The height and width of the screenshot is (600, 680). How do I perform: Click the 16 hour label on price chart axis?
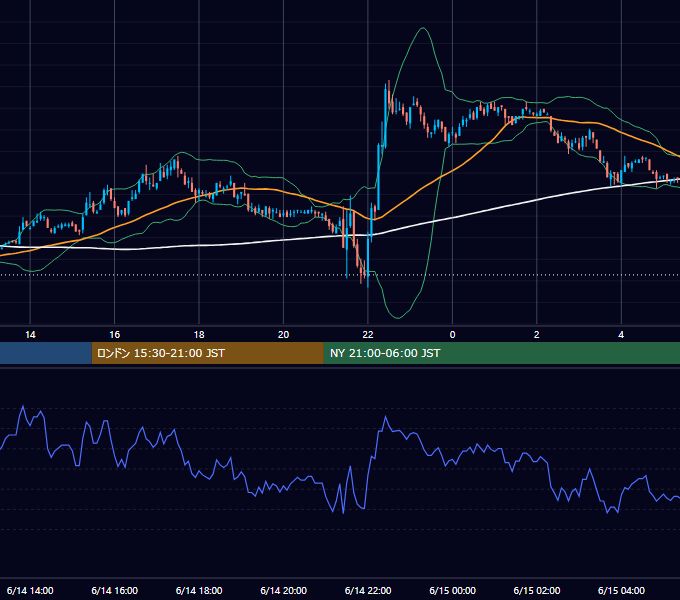pyautogui.click(x=114, y=335)
